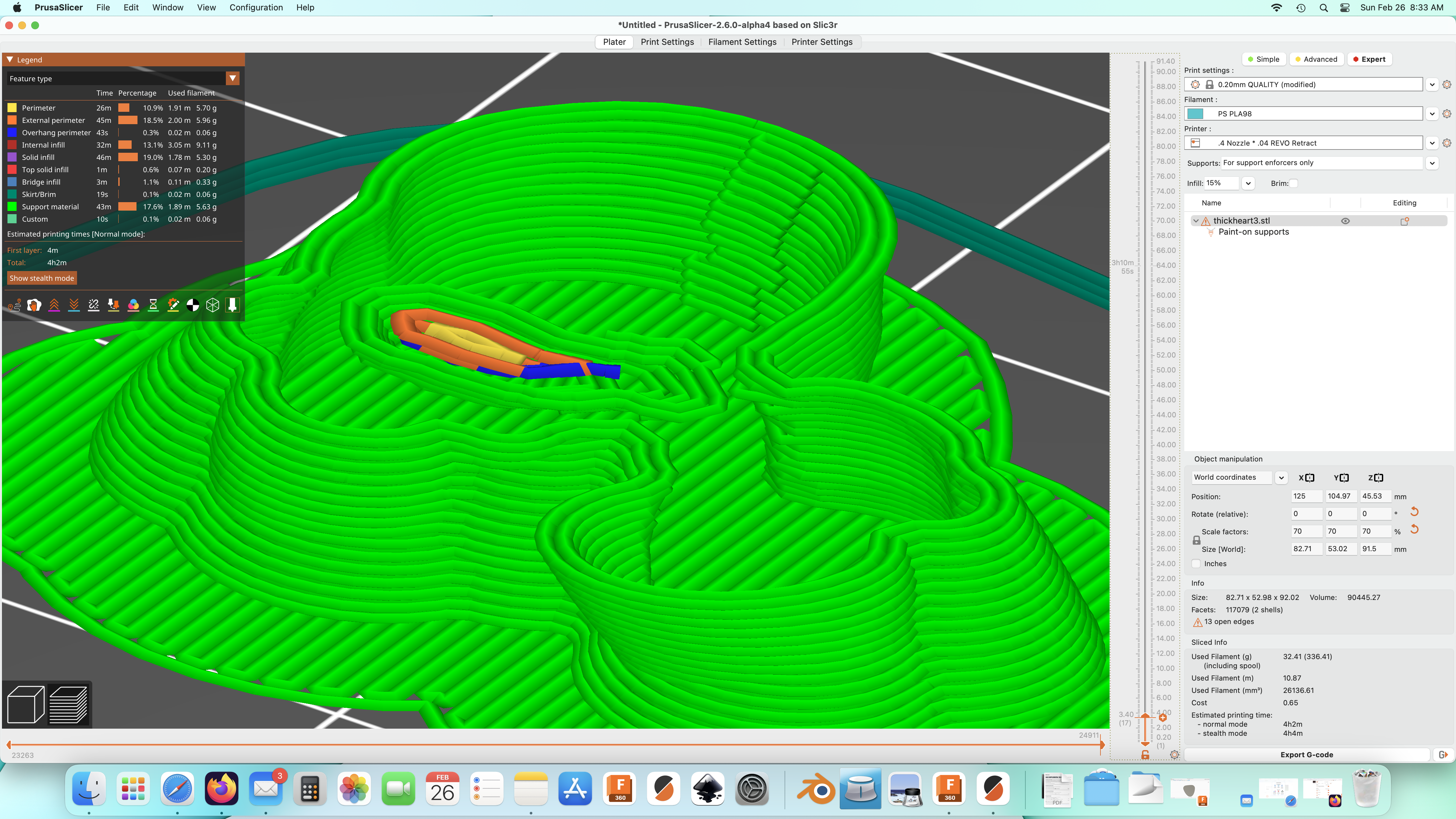
Task: Toggle Custom G-codes display icon
Action: pyautogui.click(x=173, y=305)
